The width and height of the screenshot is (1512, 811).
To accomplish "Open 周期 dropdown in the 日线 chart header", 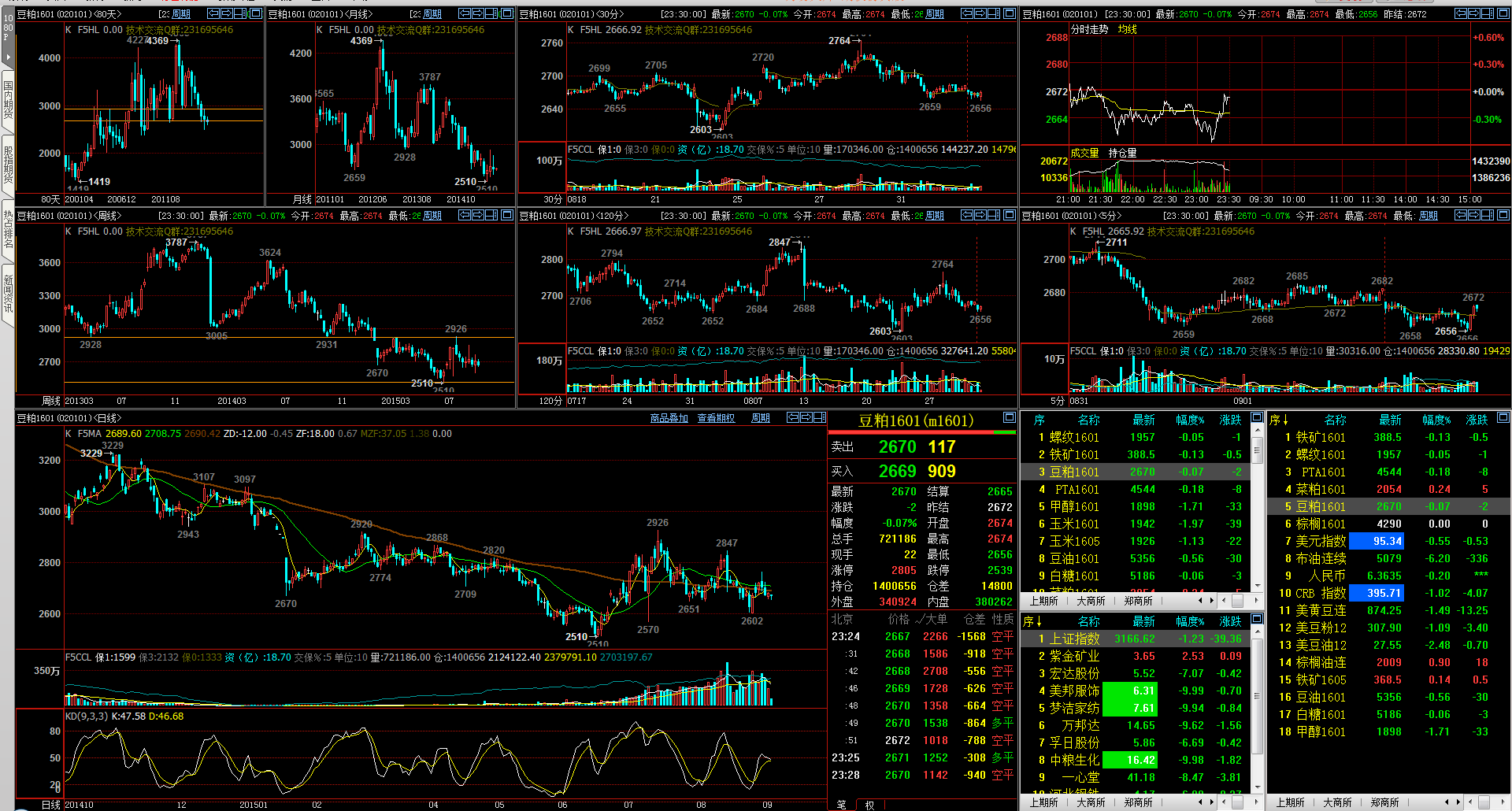I will tap(761, 418).
